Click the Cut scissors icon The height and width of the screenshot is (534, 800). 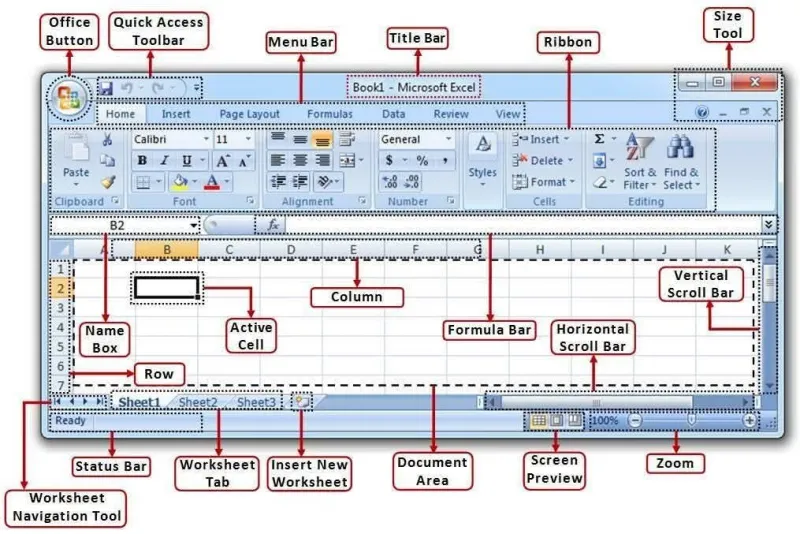click(x=107, y=139)
